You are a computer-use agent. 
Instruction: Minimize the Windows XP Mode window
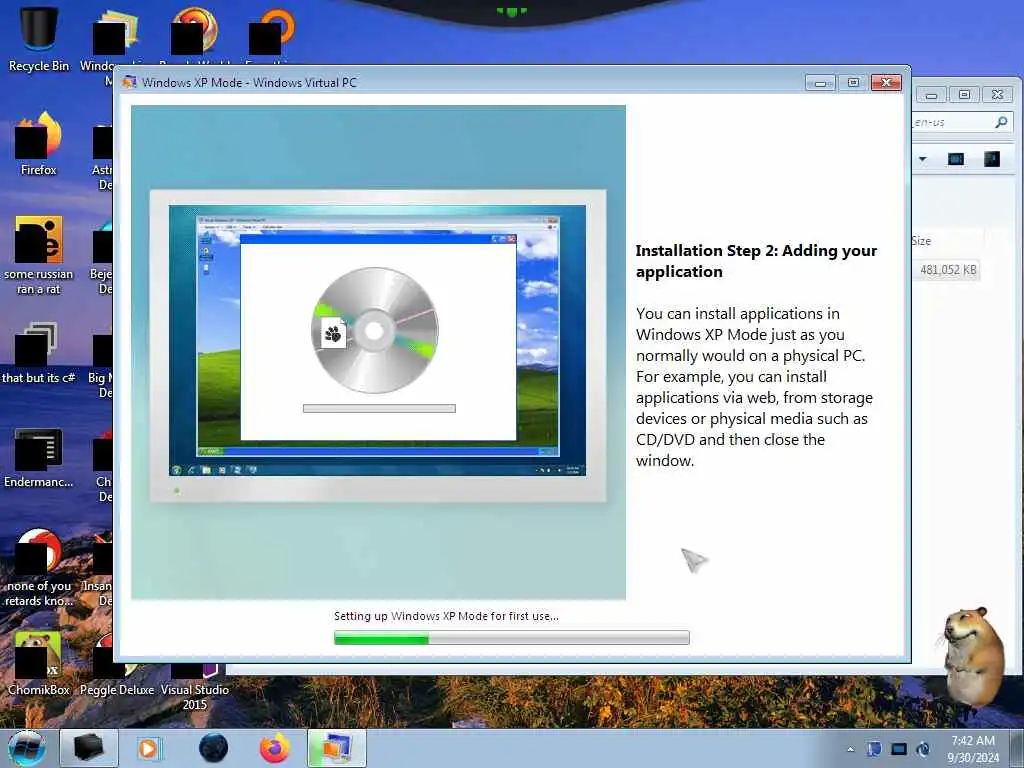pos(820,83)
